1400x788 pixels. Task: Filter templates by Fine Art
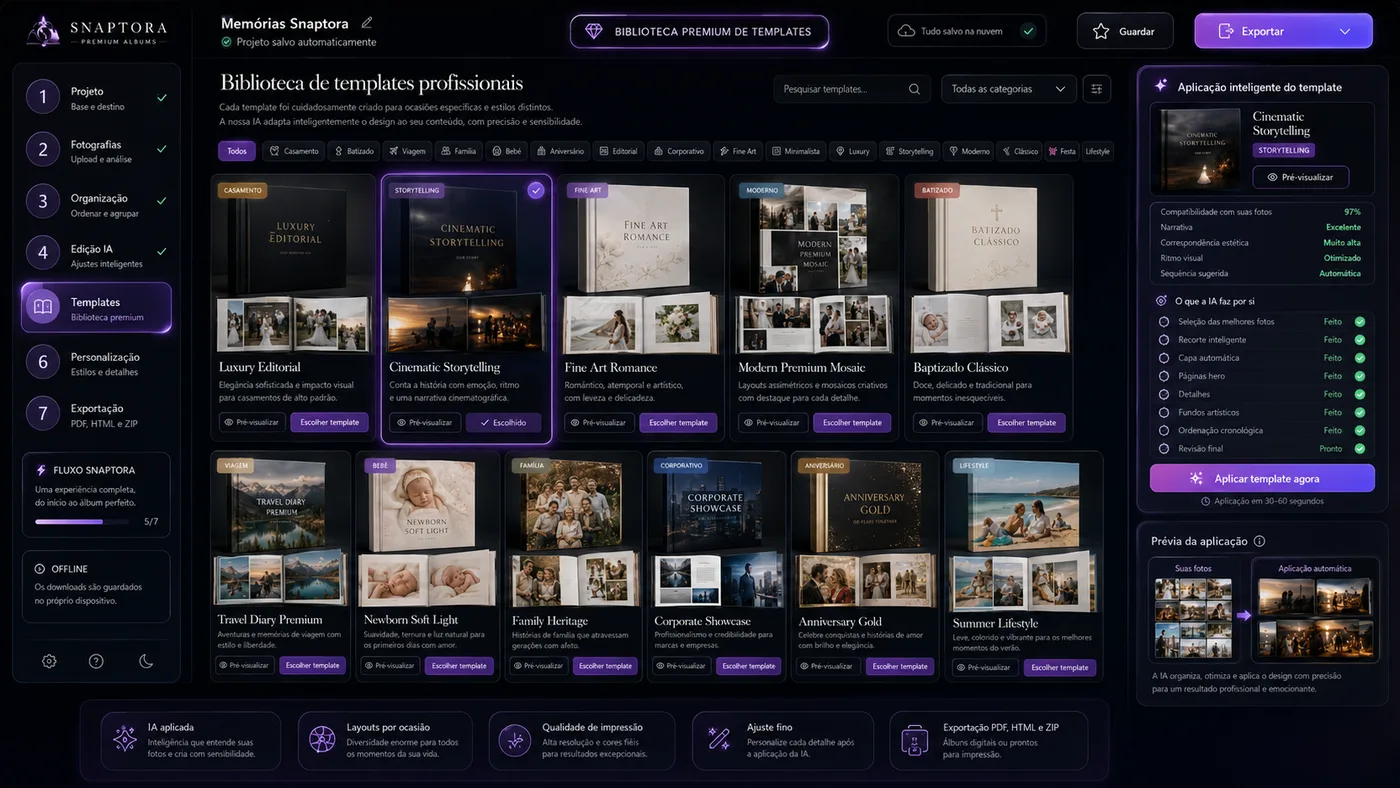(x=738, y=151)
